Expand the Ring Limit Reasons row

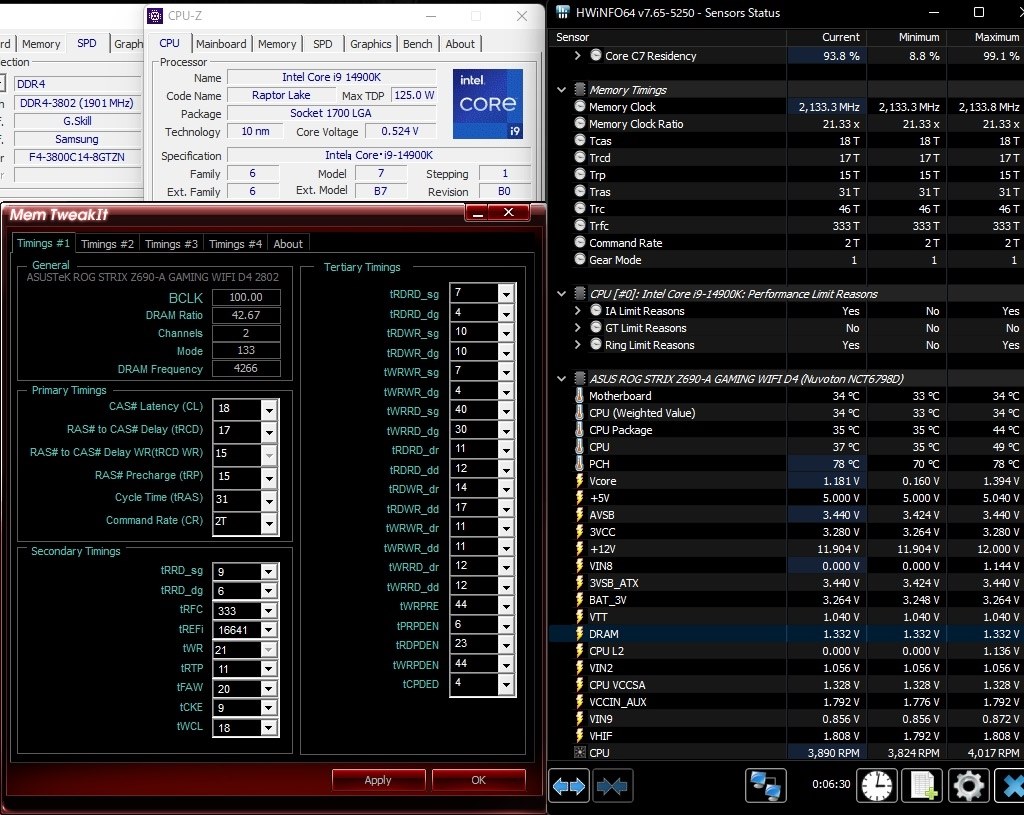(x=577, y=345)
